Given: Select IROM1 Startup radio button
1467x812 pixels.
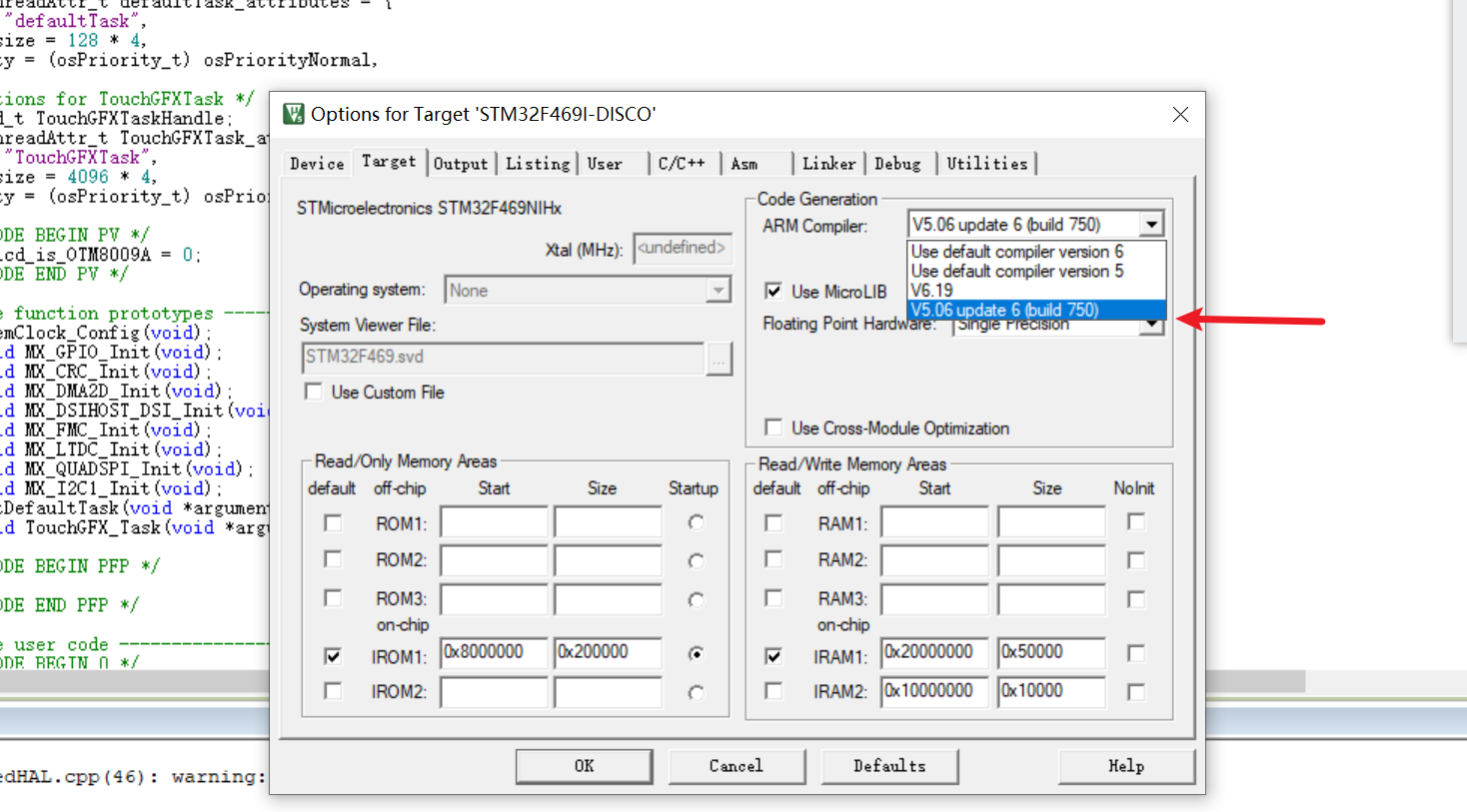Looking at the screenshot, I should 696,653.
